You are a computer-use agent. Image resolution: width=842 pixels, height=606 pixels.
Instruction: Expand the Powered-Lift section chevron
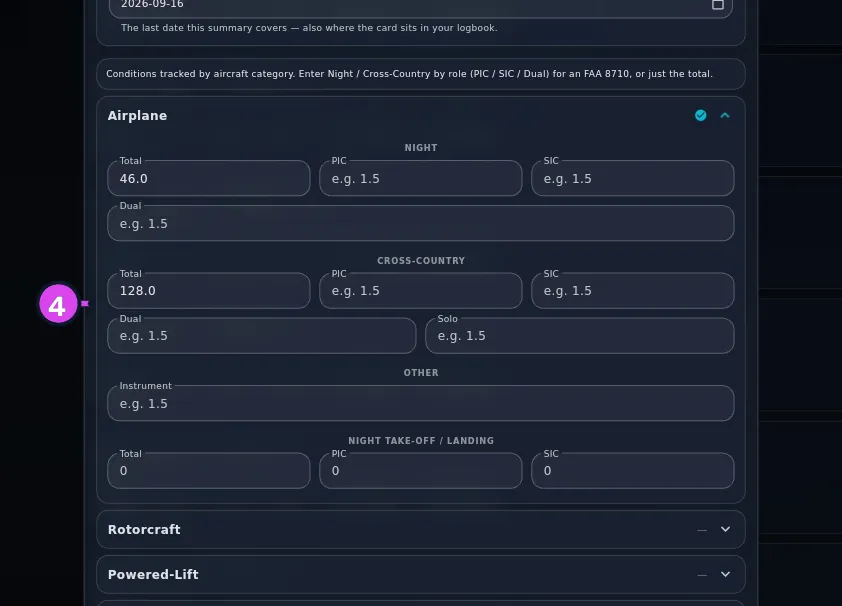[725, 574]
